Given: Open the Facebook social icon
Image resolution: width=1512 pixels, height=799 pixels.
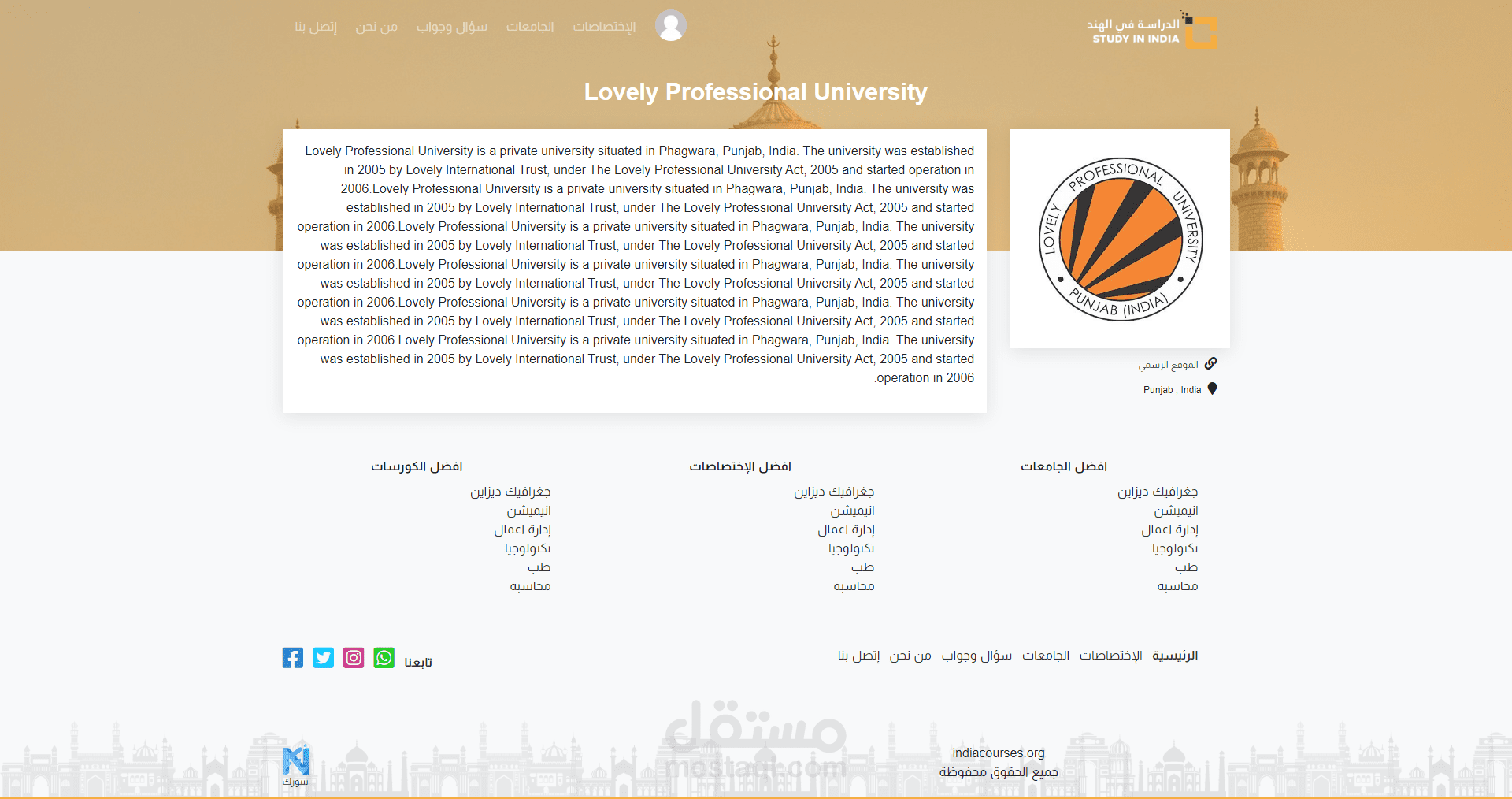Looking at the screenshot, I should (x=293, y=658).
